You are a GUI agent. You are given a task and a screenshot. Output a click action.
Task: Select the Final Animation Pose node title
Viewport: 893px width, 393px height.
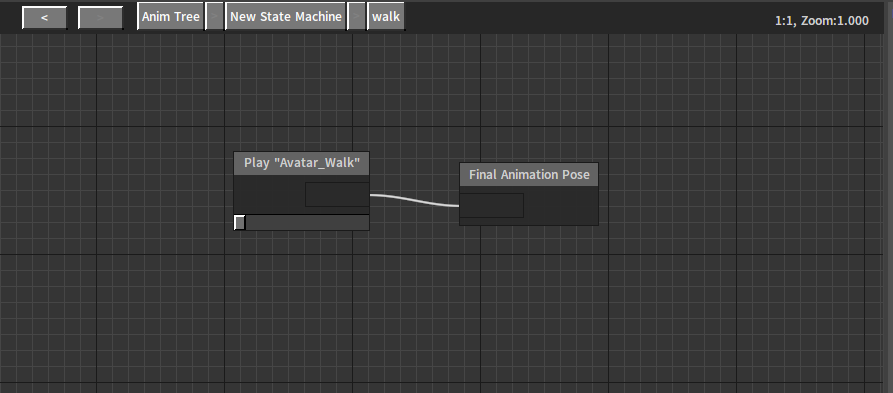click(x=529, y=174)
